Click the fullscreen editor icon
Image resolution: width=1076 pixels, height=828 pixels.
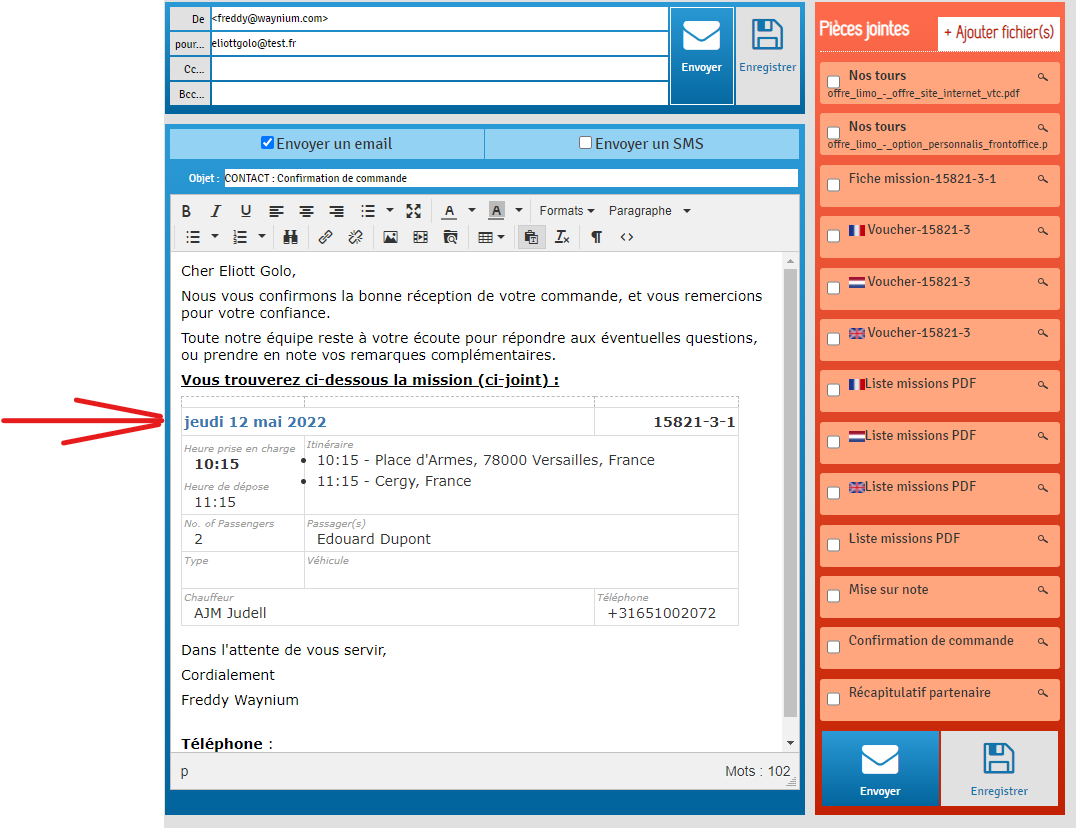[413, 211]
